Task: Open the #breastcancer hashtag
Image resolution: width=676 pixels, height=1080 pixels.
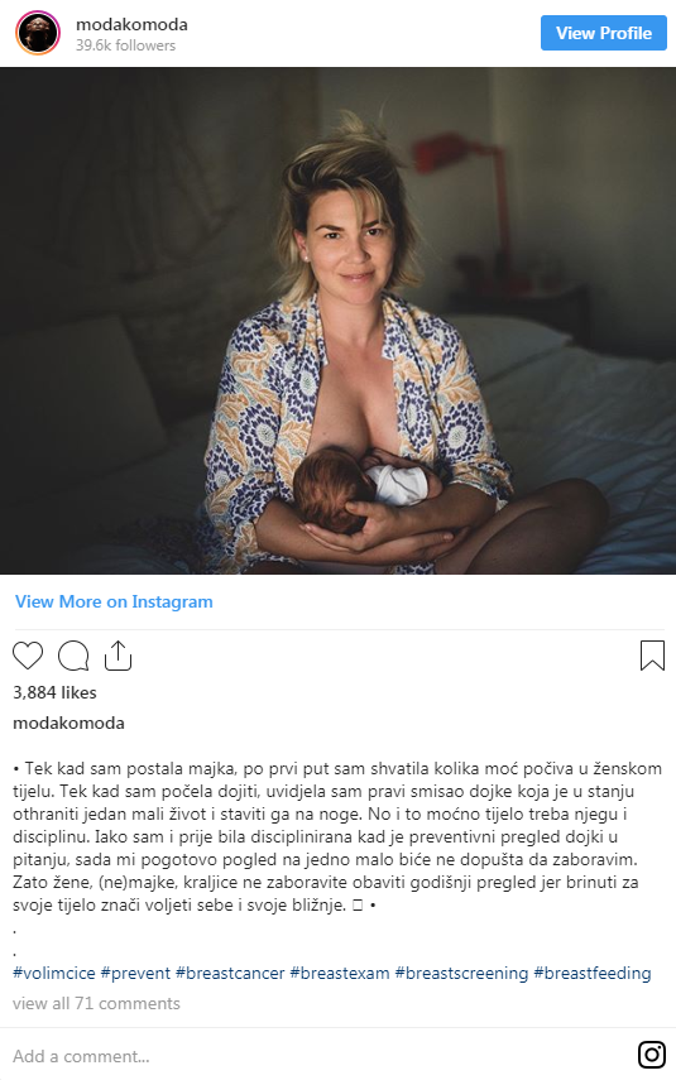Action: (230, 973)
